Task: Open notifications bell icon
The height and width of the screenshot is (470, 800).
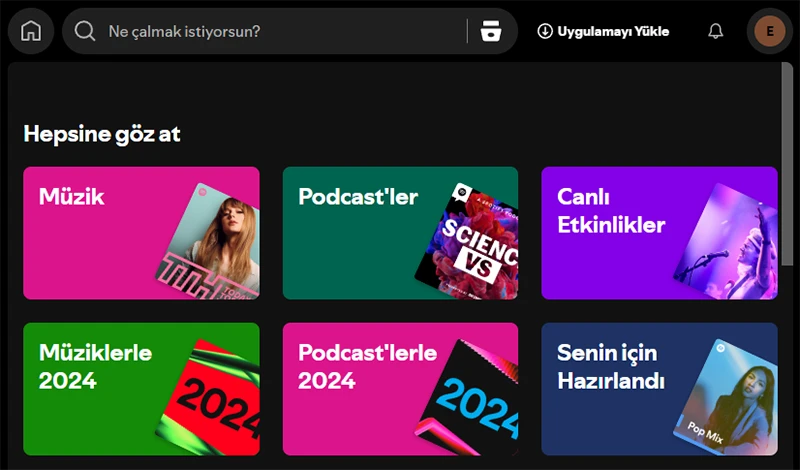Action: coord(716,31)
